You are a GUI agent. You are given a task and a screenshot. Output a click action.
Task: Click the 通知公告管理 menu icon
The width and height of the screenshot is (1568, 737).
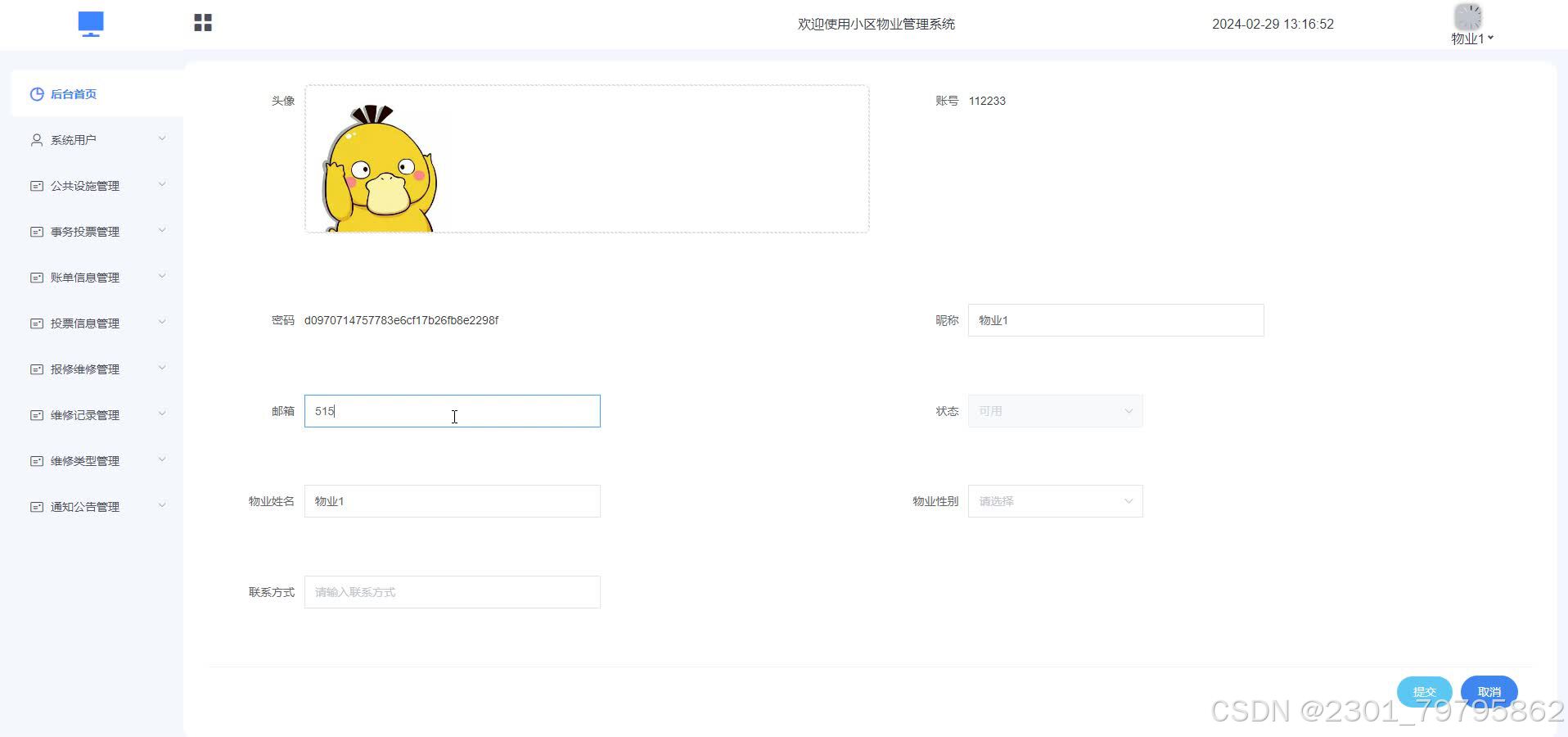click(x=37, y=507)
